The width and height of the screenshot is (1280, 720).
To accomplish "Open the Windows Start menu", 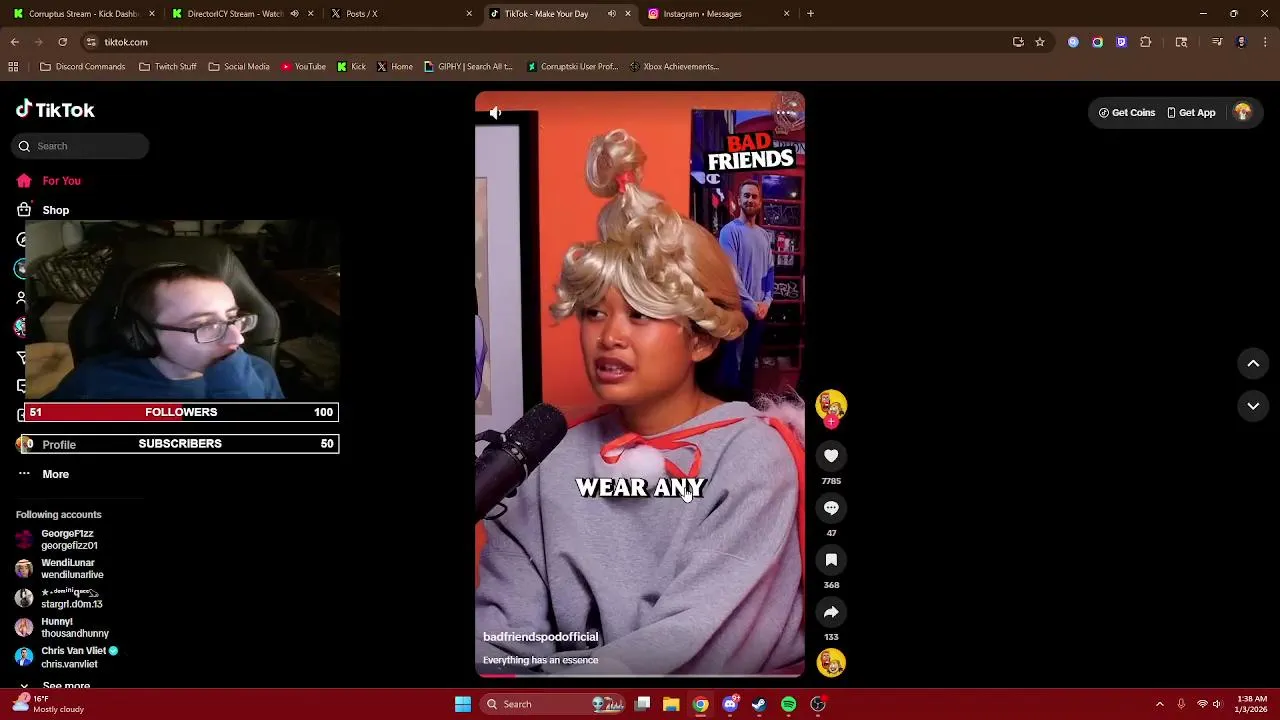I will 463,704.
